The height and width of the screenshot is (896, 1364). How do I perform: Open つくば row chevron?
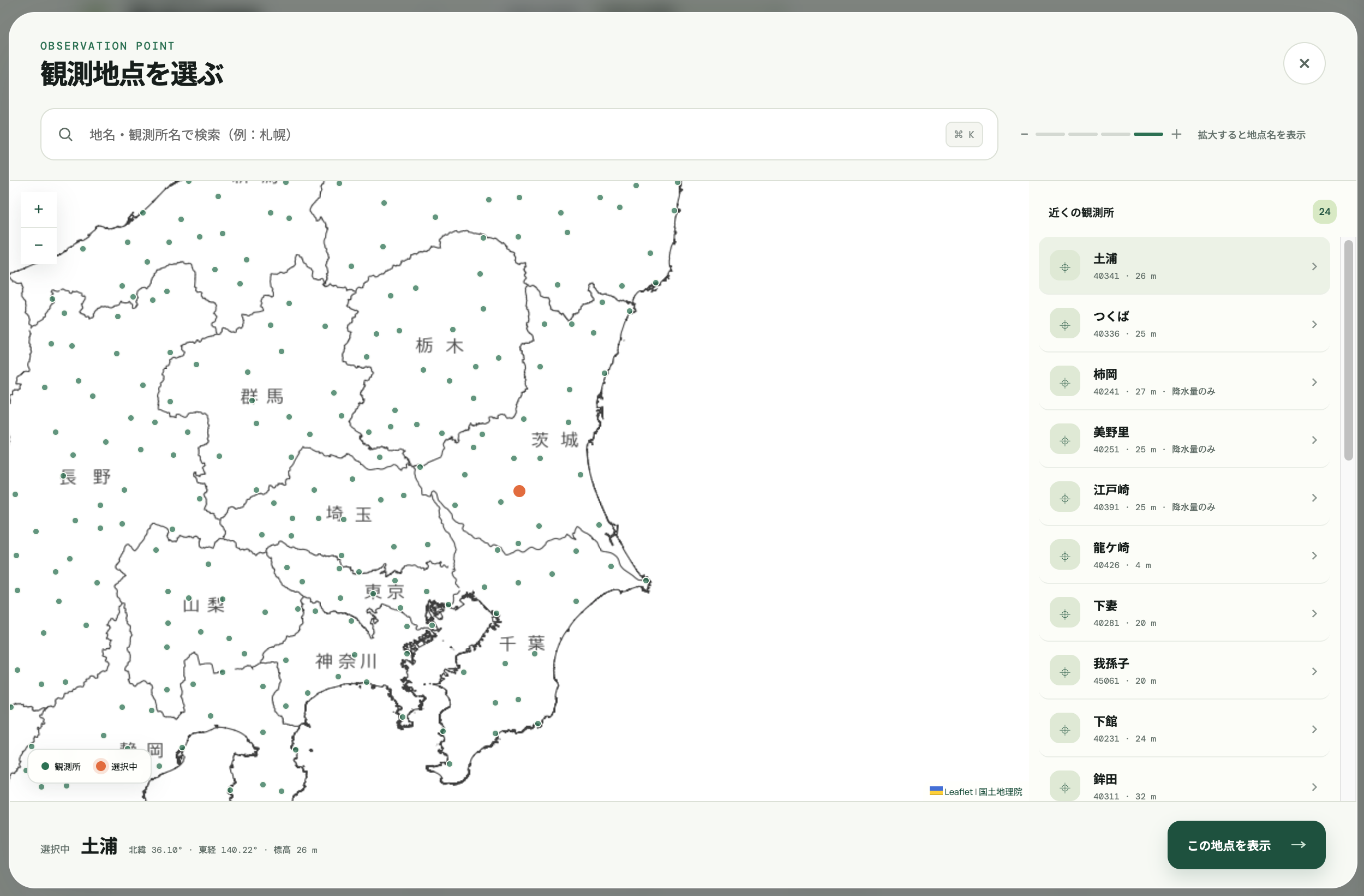pos(1314,325)
